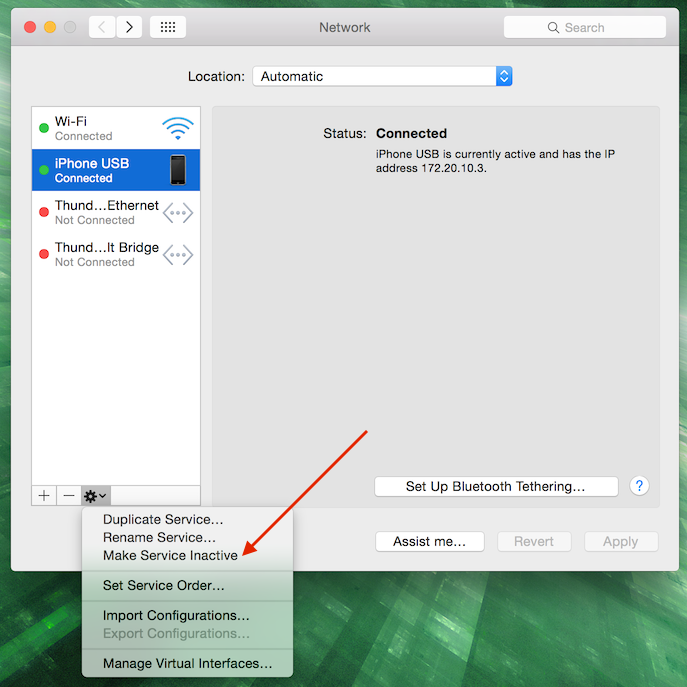The image size is (687, 687).
Task: Click the iPhone device icon
Action: pos(178,170)
